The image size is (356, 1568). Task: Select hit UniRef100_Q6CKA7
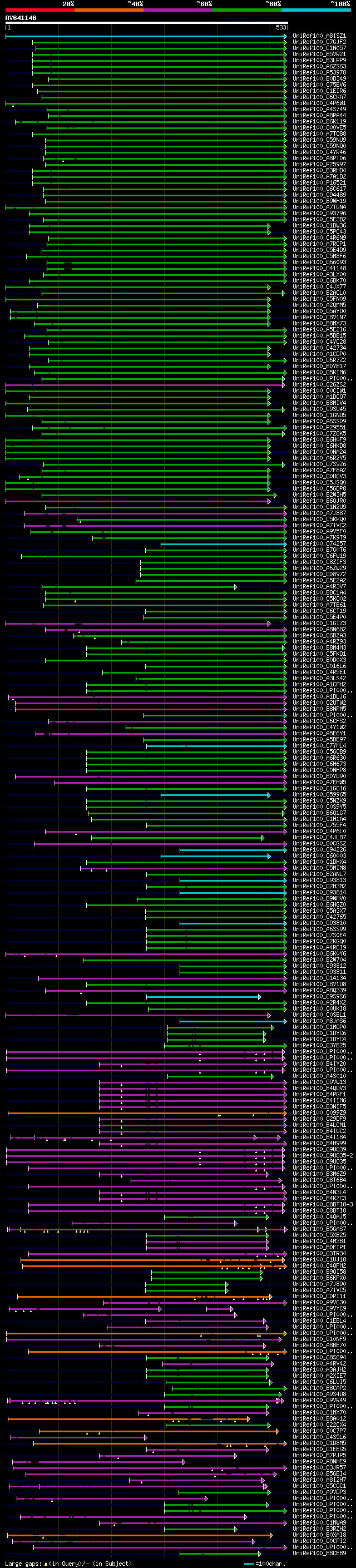[x=319, y=97]
